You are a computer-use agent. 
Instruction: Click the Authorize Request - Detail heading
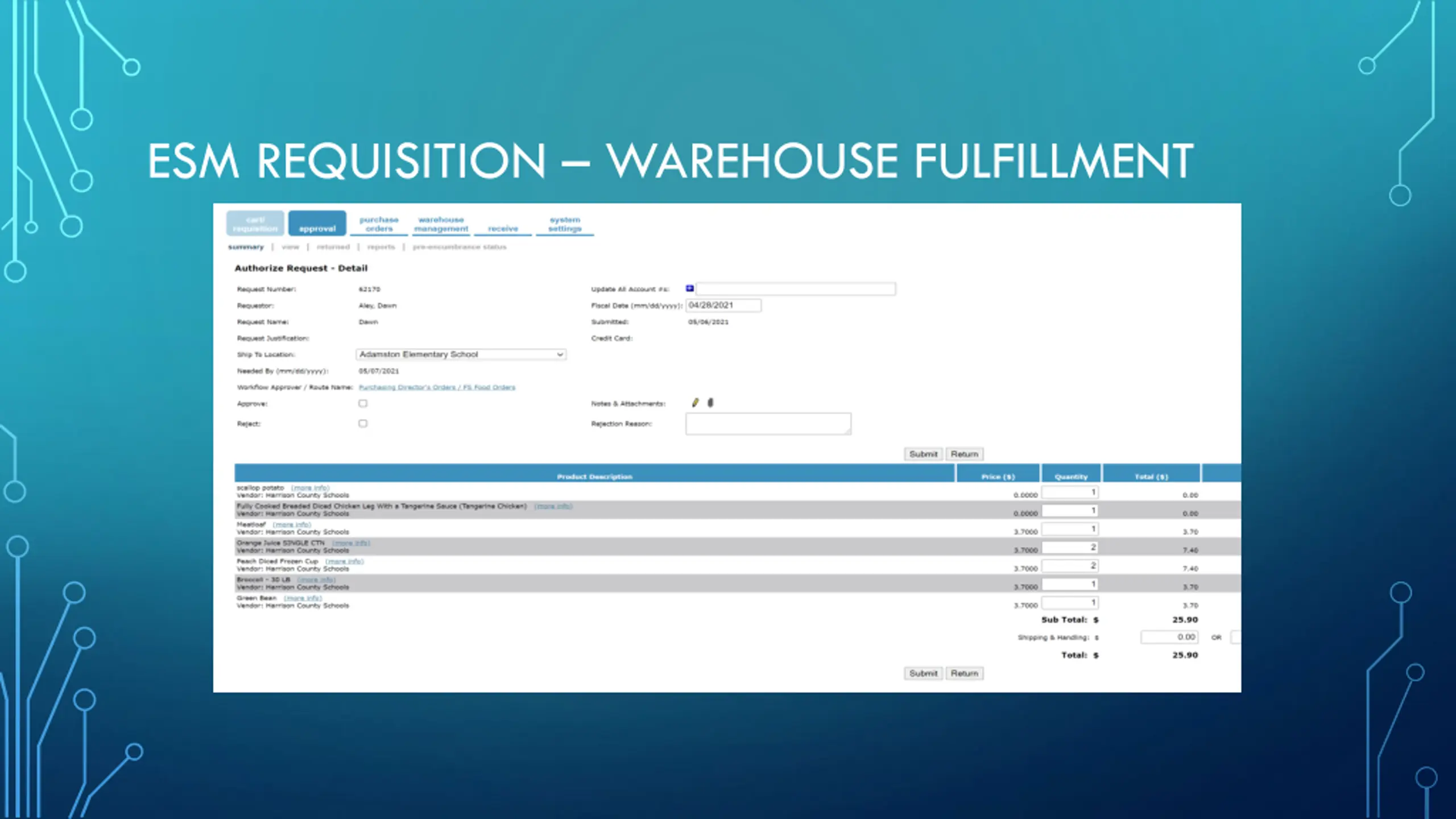tap(301, 268)
